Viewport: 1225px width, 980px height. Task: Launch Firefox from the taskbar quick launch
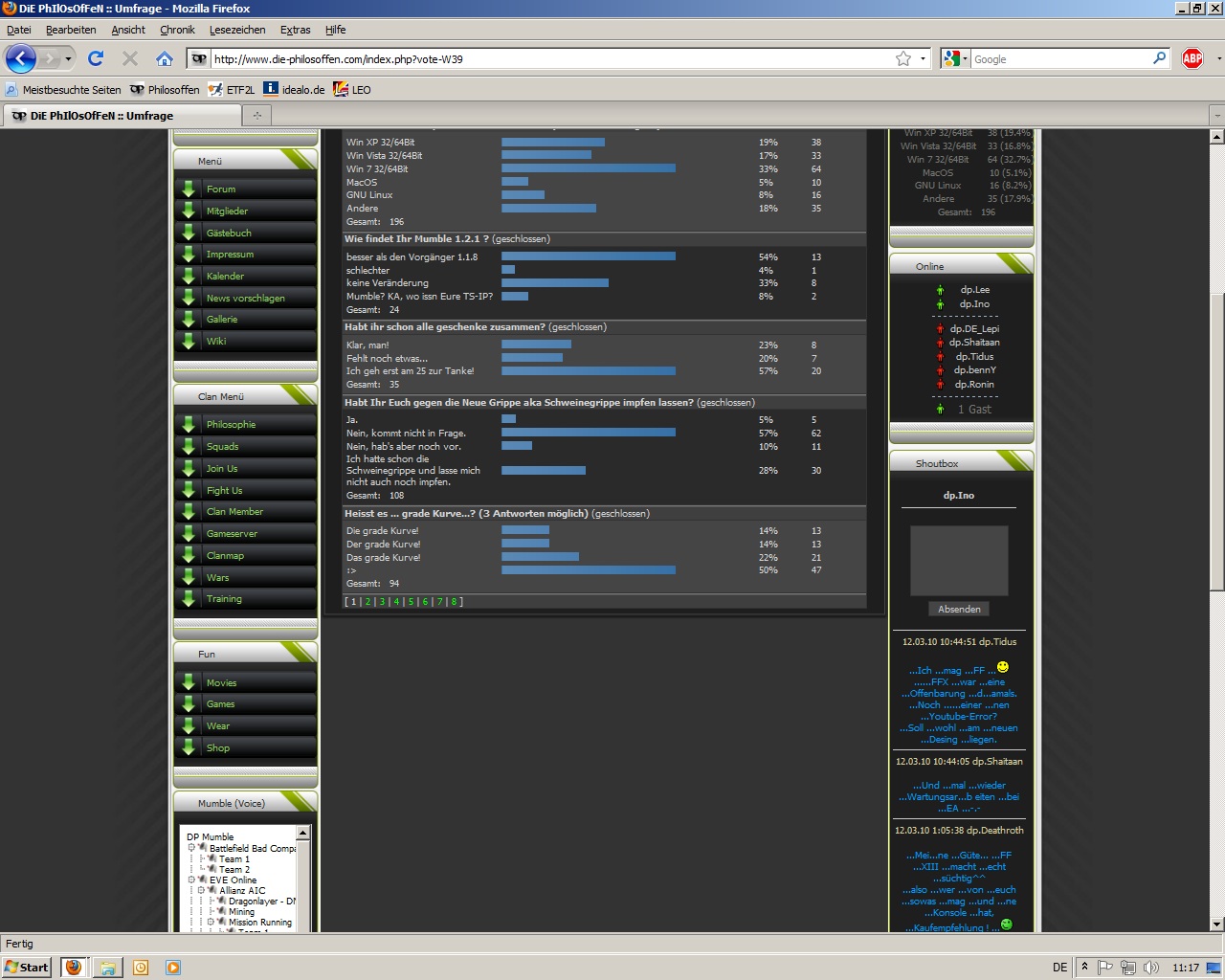pos(74,968)
